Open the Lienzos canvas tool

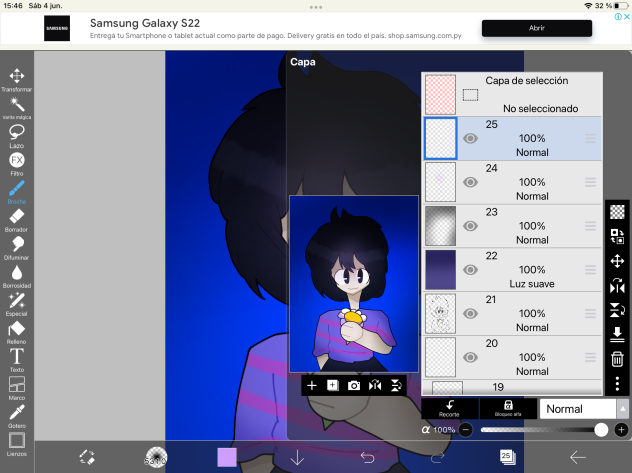[17, 444]
